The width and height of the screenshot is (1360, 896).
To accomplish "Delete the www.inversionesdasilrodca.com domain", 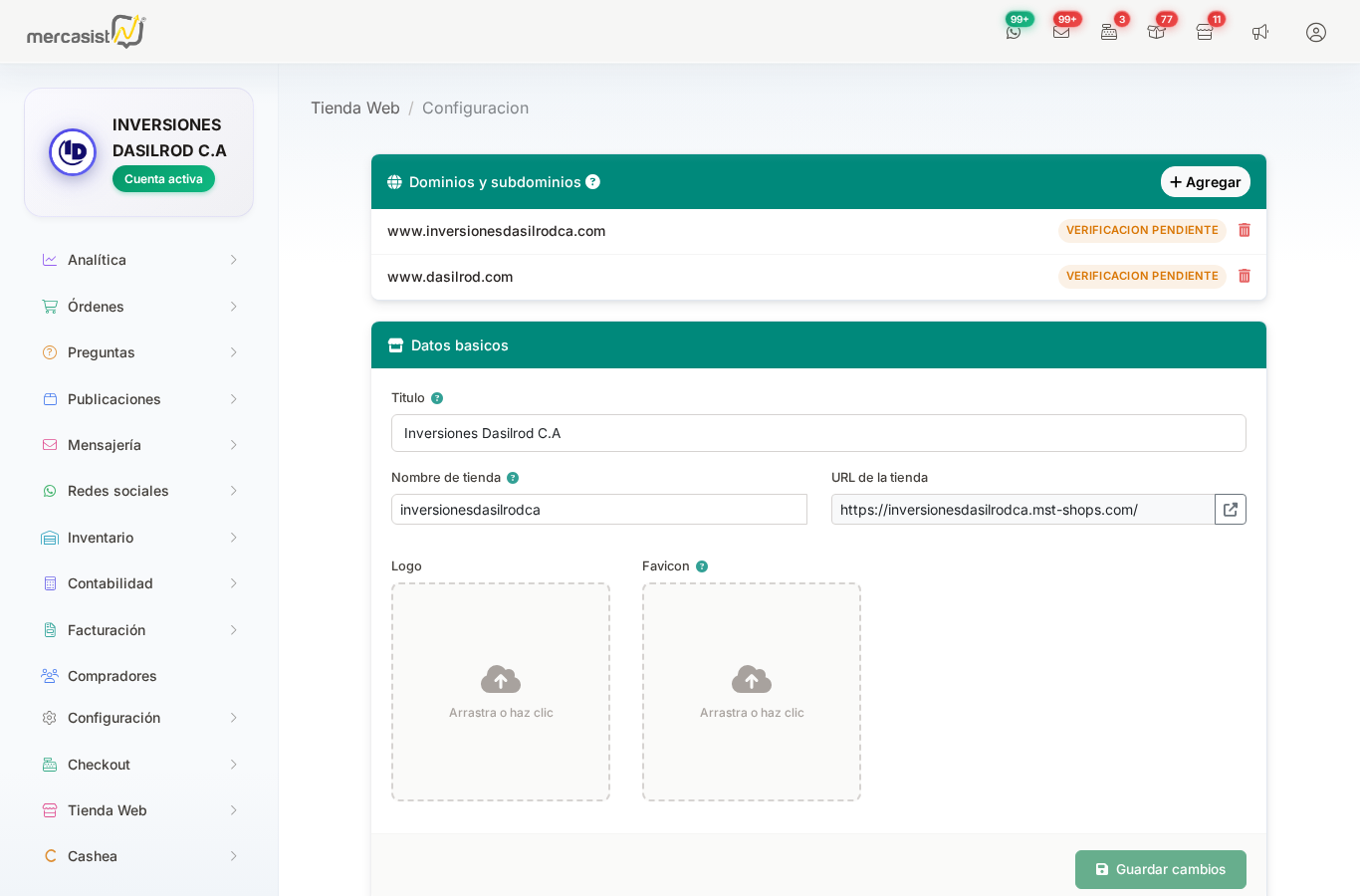I will (x=1245, y=230).
